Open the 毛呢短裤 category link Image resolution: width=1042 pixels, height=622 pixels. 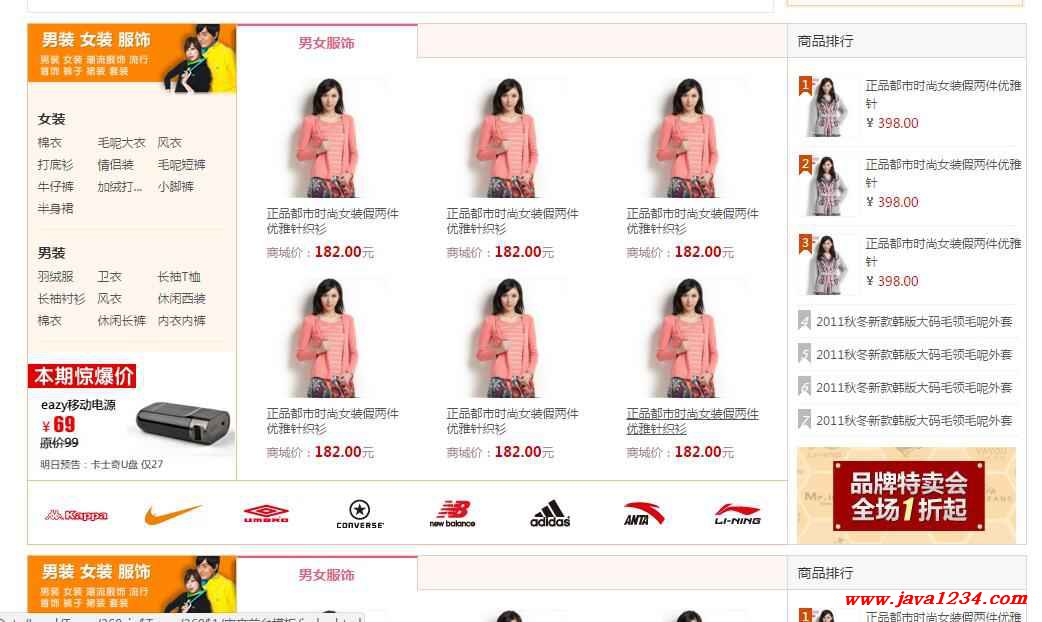pos(181,165)
